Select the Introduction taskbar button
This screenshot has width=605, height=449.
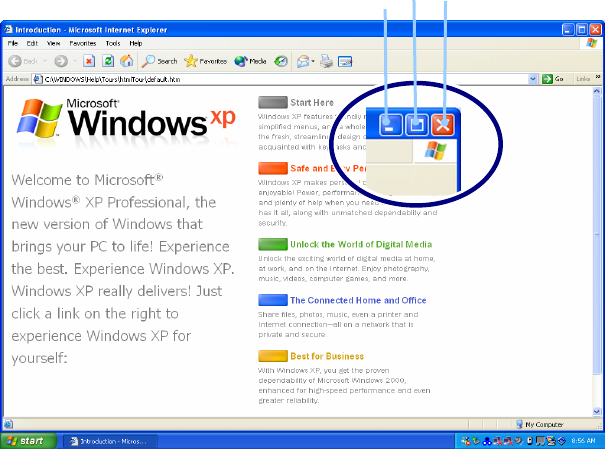tap(110, 441)
